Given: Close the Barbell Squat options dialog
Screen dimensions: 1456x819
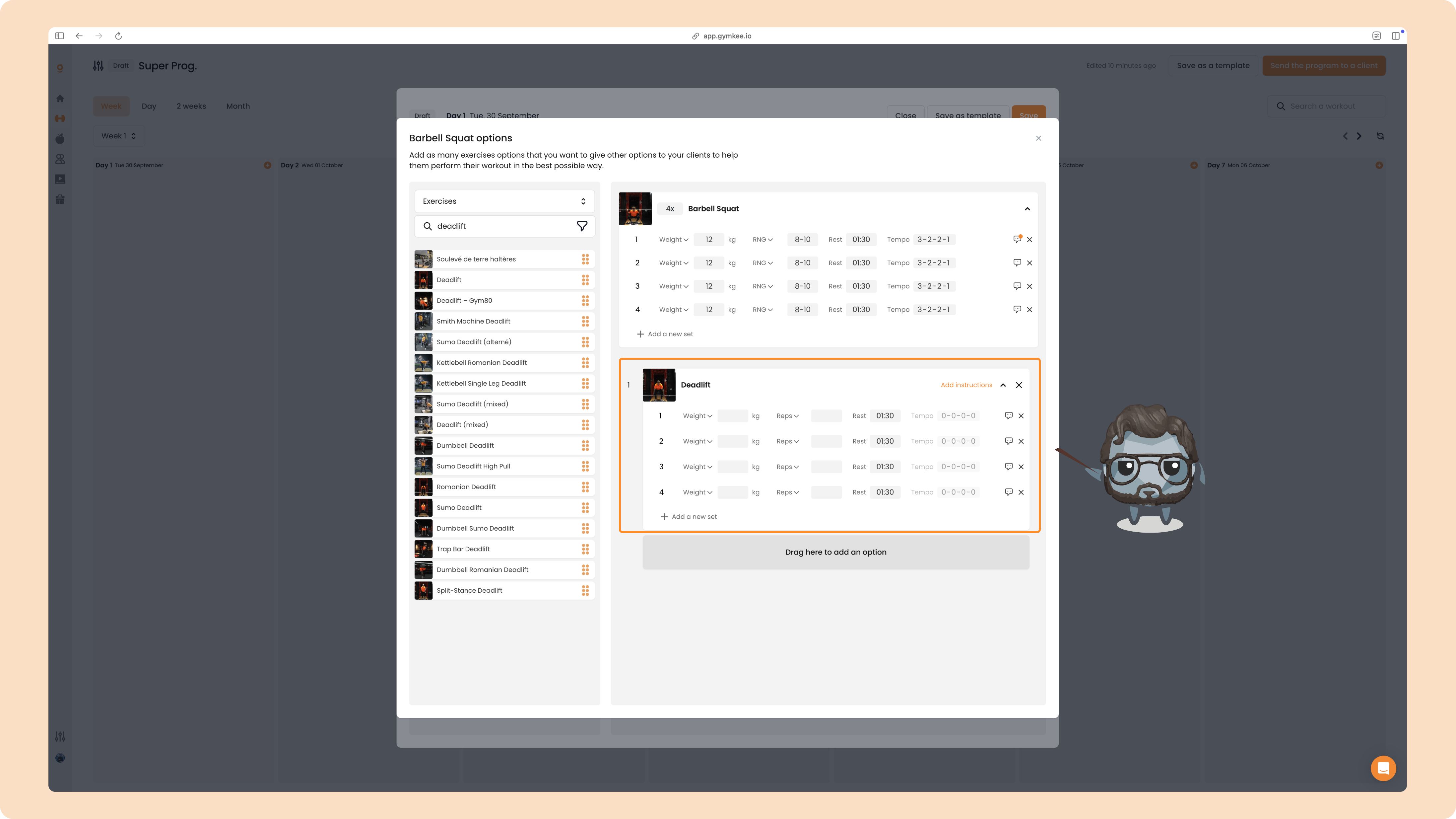Looking at the screenshot, I should 1038,138.
